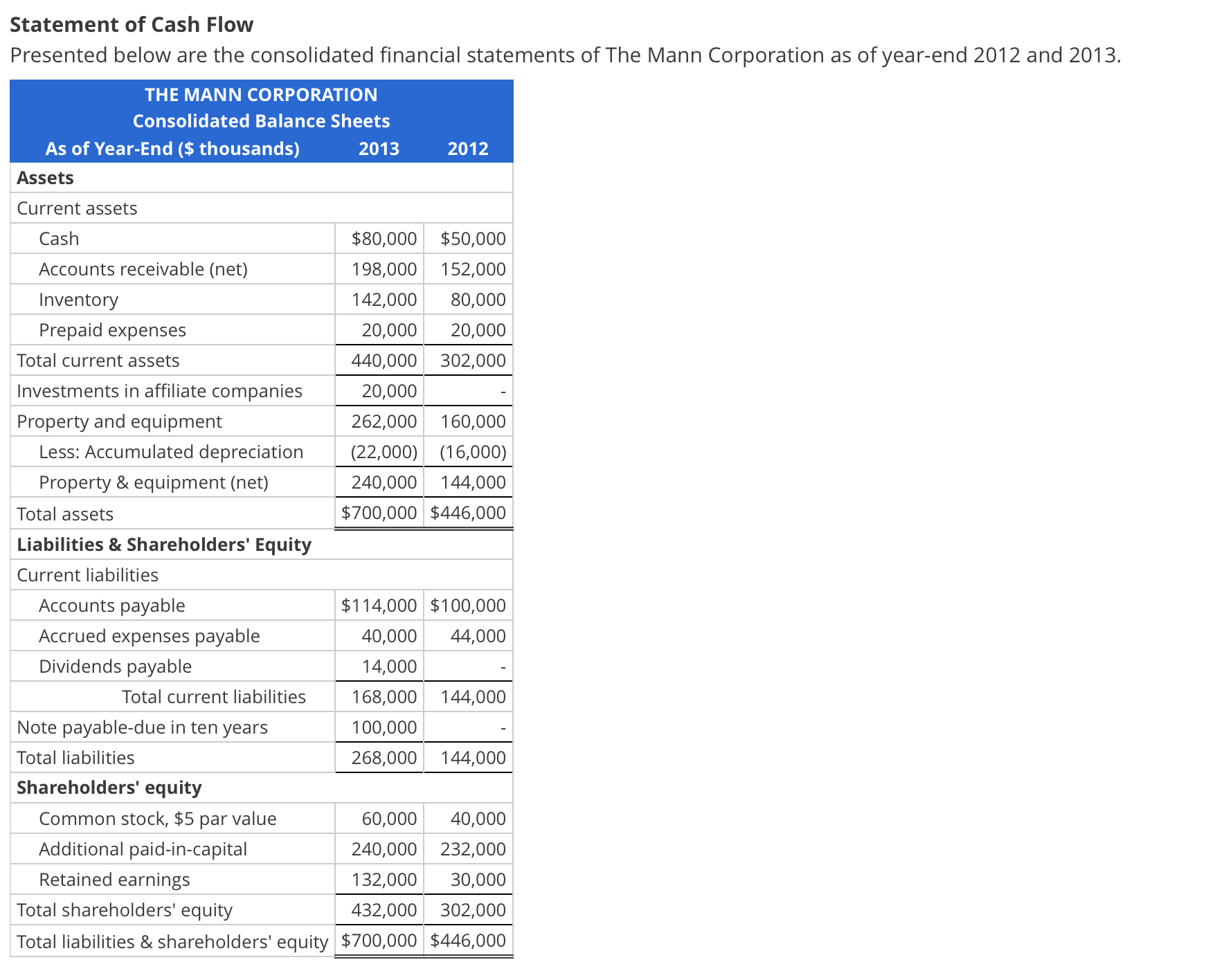The width and height of the screenshot is (1217, 980).
Task: Click the Total assets figure $700,000
Action: [x=379, y=514]
